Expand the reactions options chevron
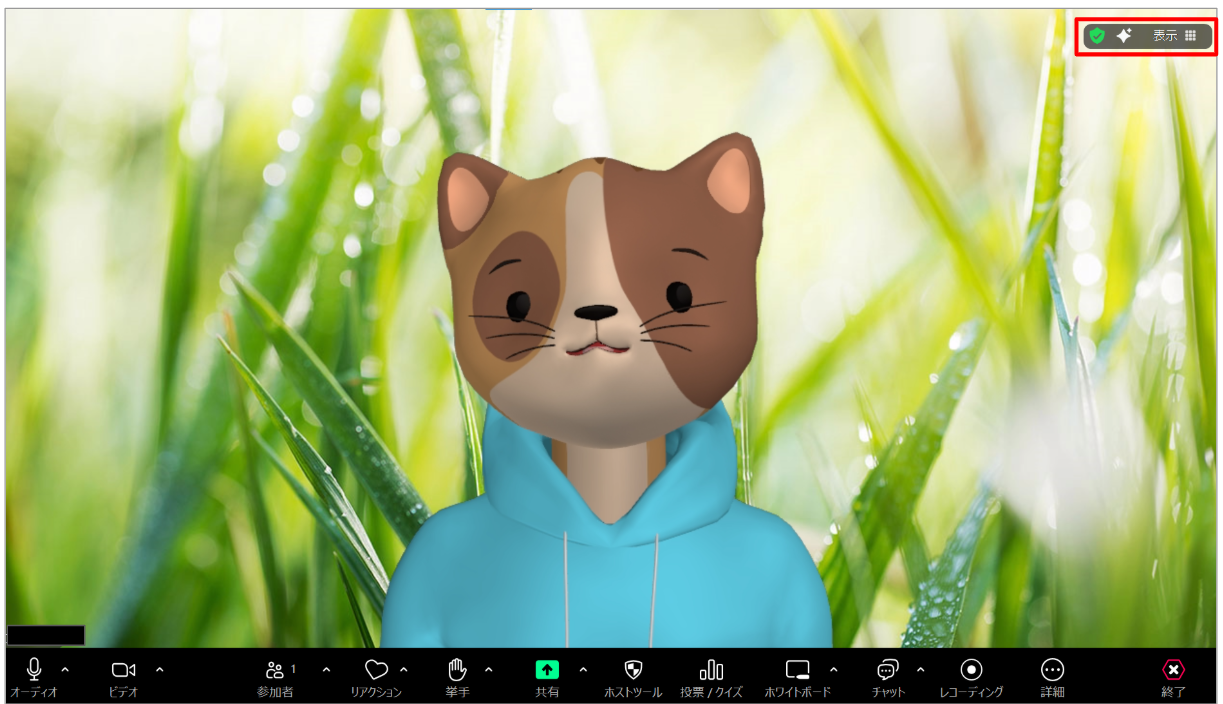 click(404, 669)
